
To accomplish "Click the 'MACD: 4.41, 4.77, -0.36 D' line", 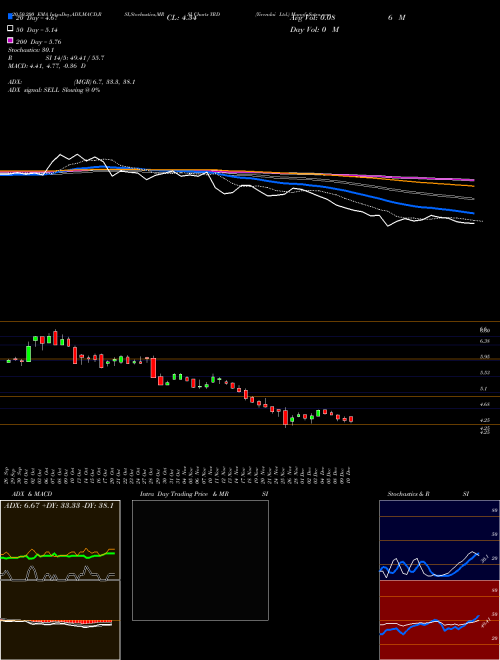I will [47, 66].
